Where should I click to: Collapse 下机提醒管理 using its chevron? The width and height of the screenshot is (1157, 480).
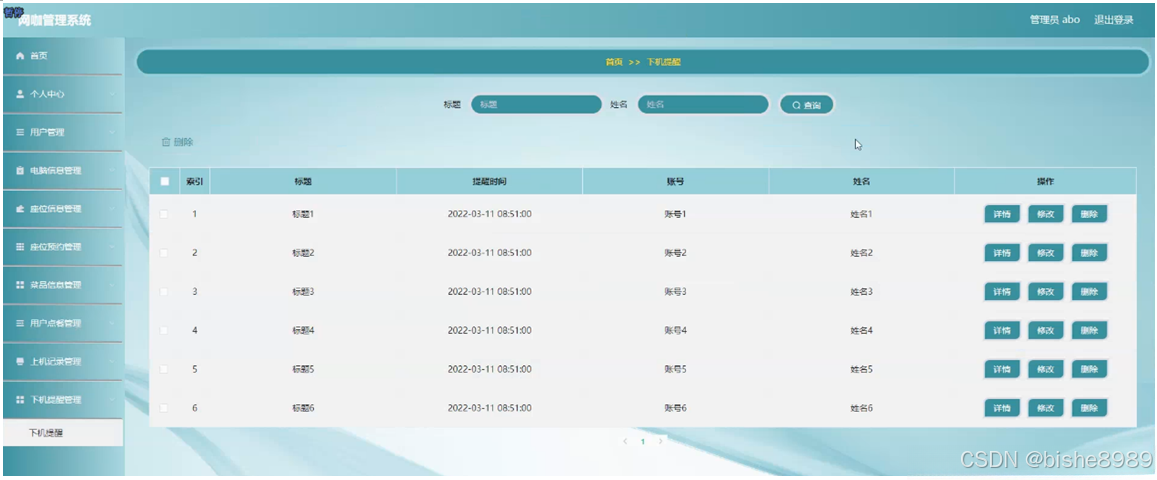[x=112, y=400]
